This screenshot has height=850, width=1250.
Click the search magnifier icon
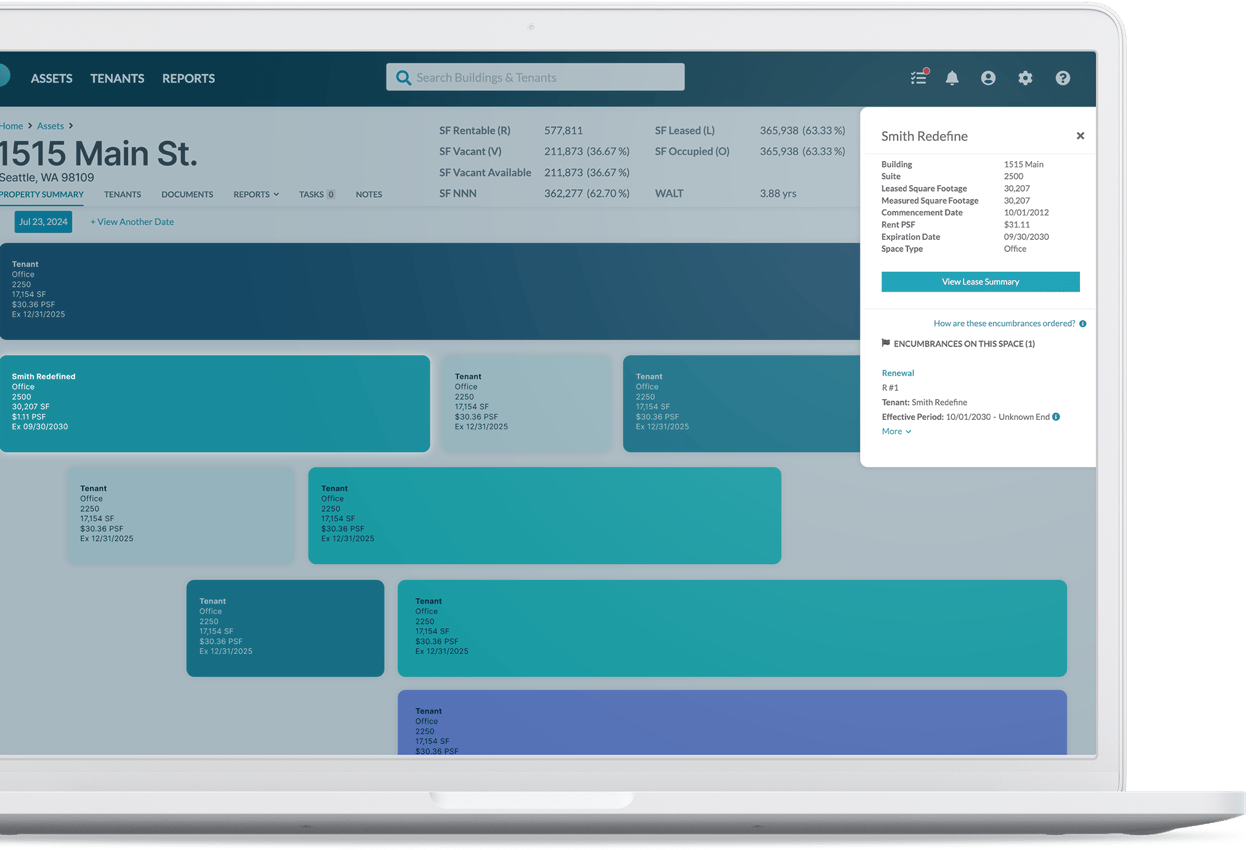click(403, 78)
